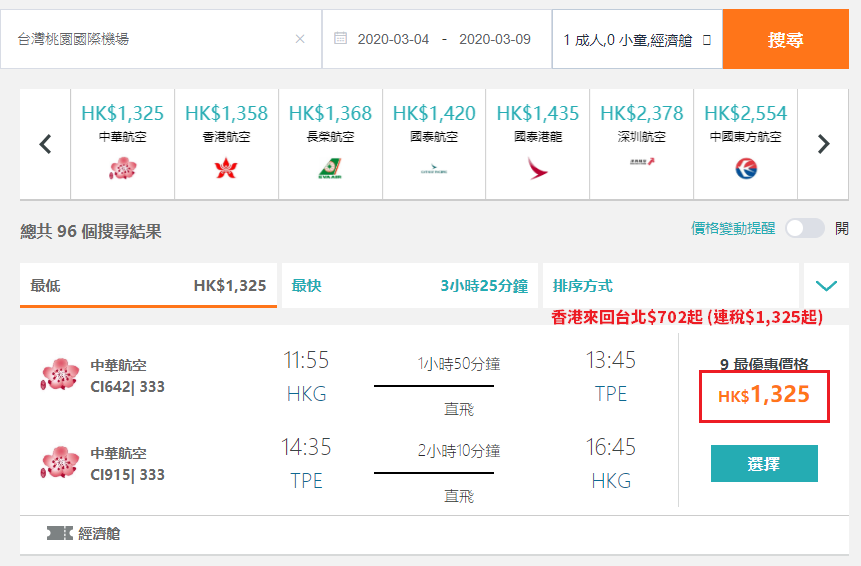Open the 2020-03-04 departure date

[x=393, y=40]
